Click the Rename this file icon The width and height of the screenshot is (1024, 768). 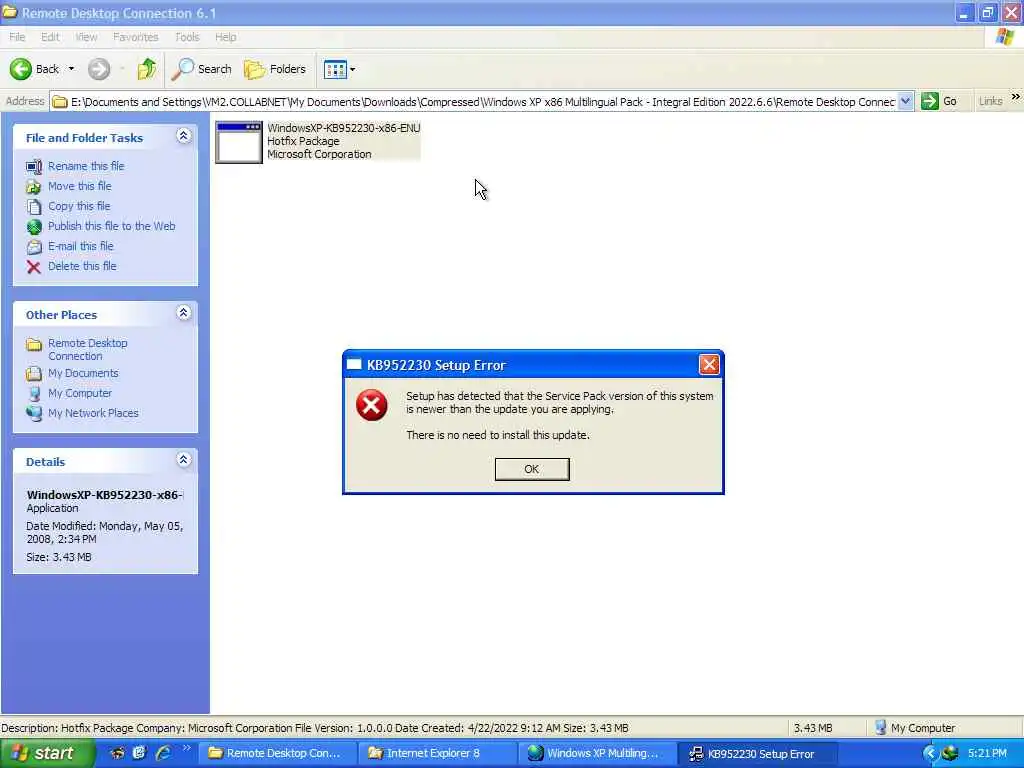(34, 167)
